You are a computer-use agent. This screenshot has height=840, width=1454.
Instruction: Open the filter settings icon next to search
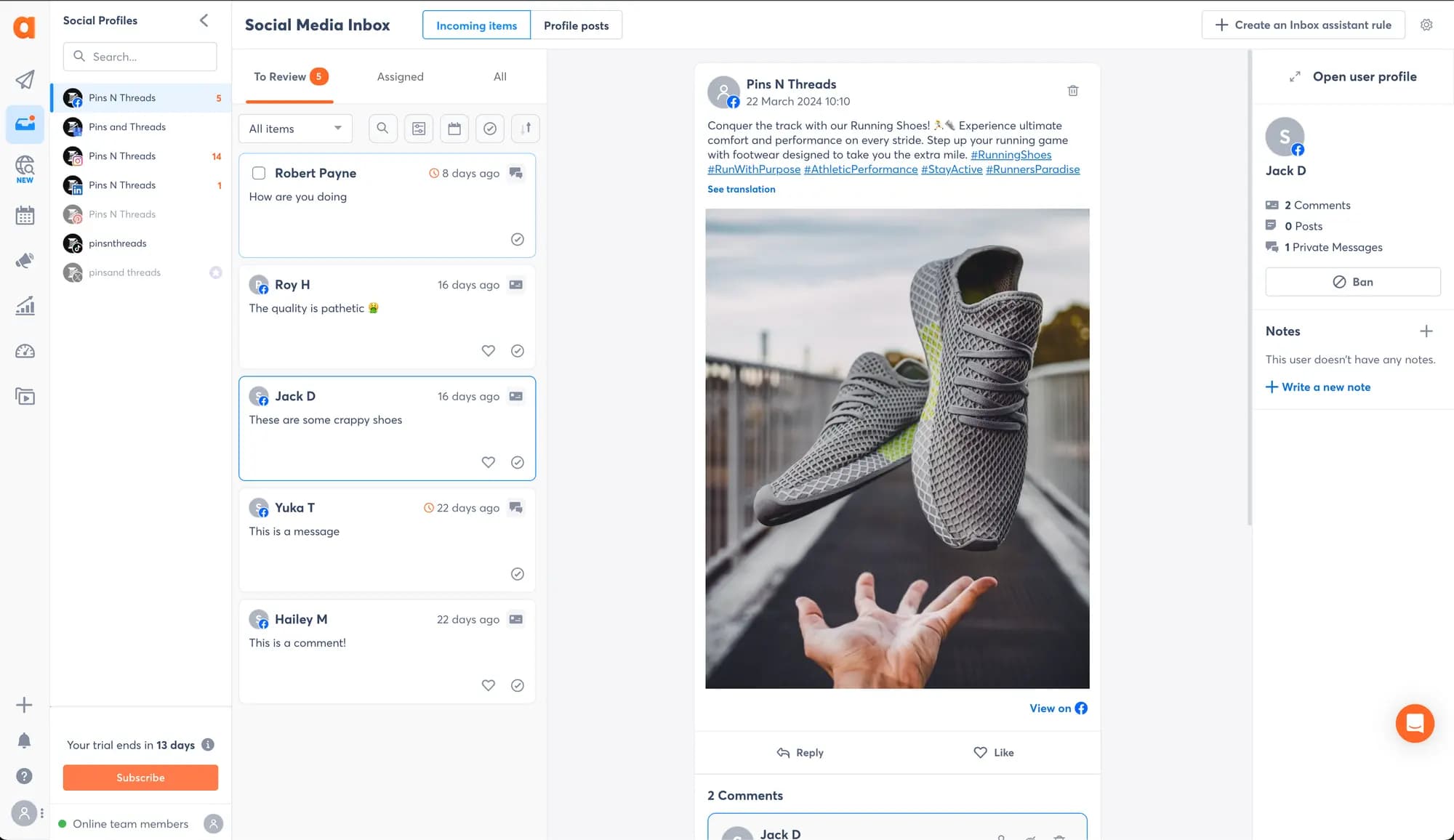418,128
